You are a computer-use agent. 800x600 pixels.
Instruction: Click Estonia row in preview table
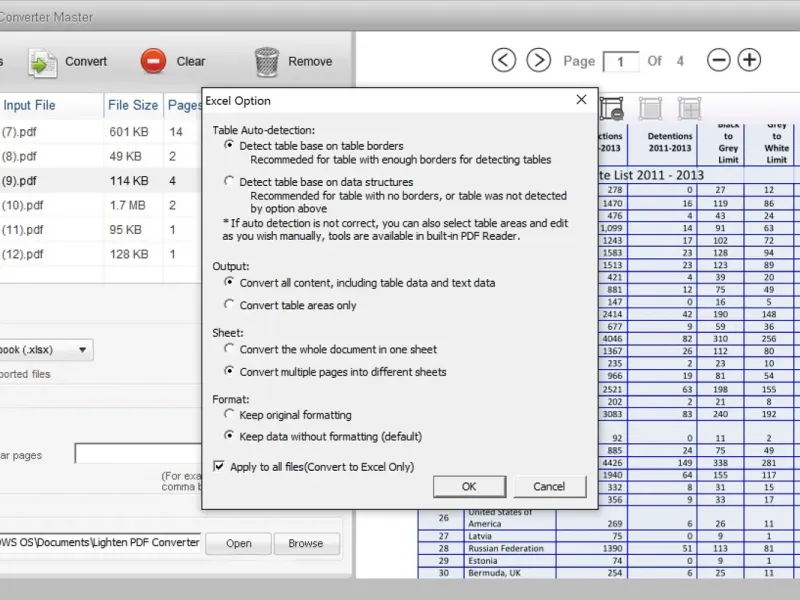coord(483,561)
